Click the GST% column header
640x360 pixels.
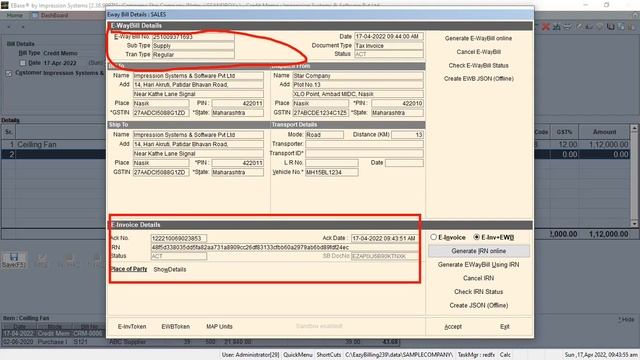564,132
